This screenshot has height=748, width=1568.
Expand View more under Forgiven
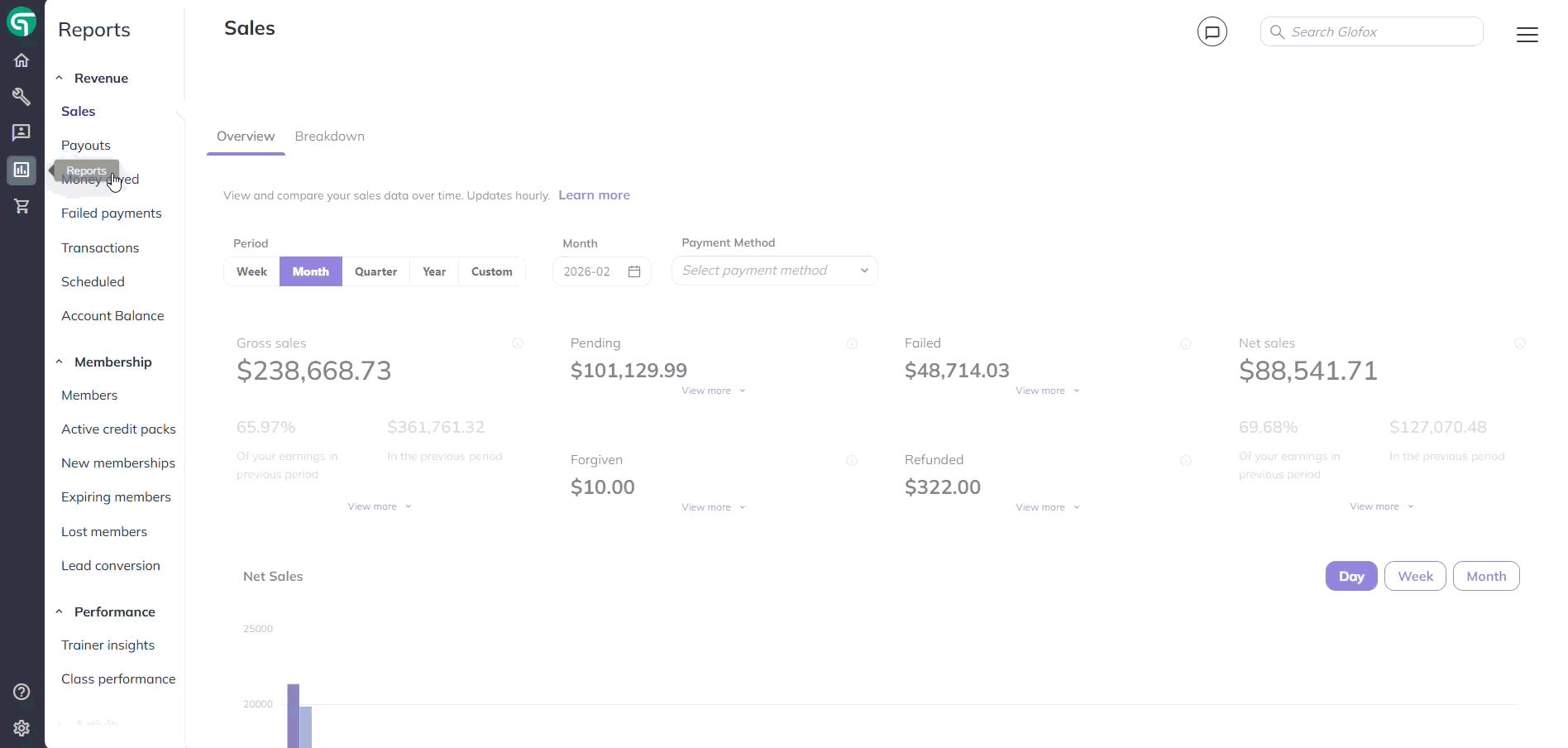coord(714,507)
